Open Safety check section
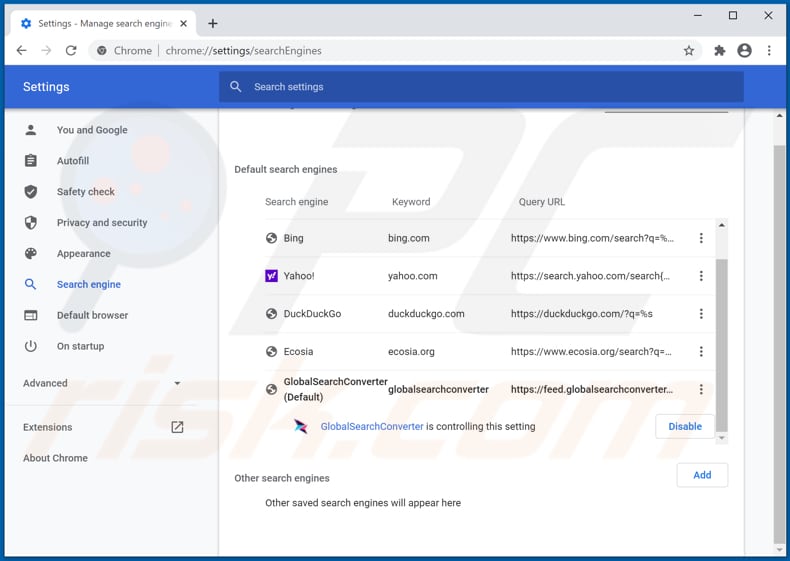The width and height of the screenshot is (790, 561). 86,192
